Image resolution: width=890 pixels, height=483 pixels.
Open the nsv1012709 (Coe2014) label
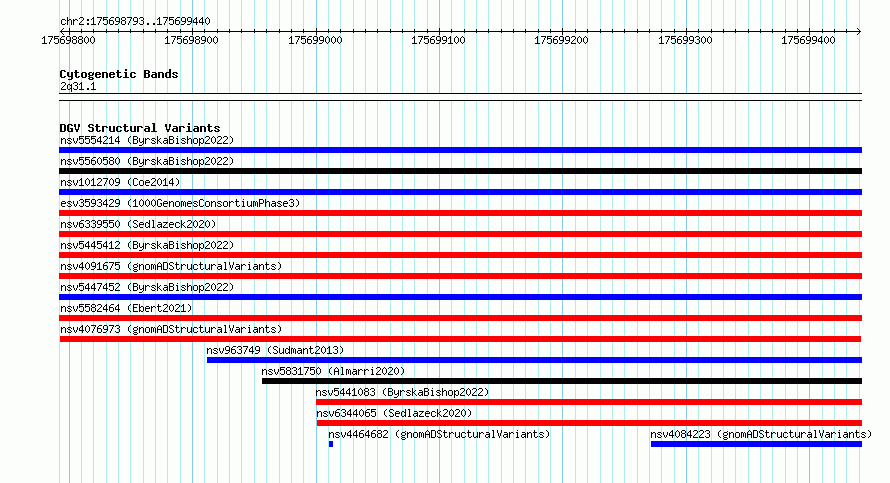[x=120, y=182]
